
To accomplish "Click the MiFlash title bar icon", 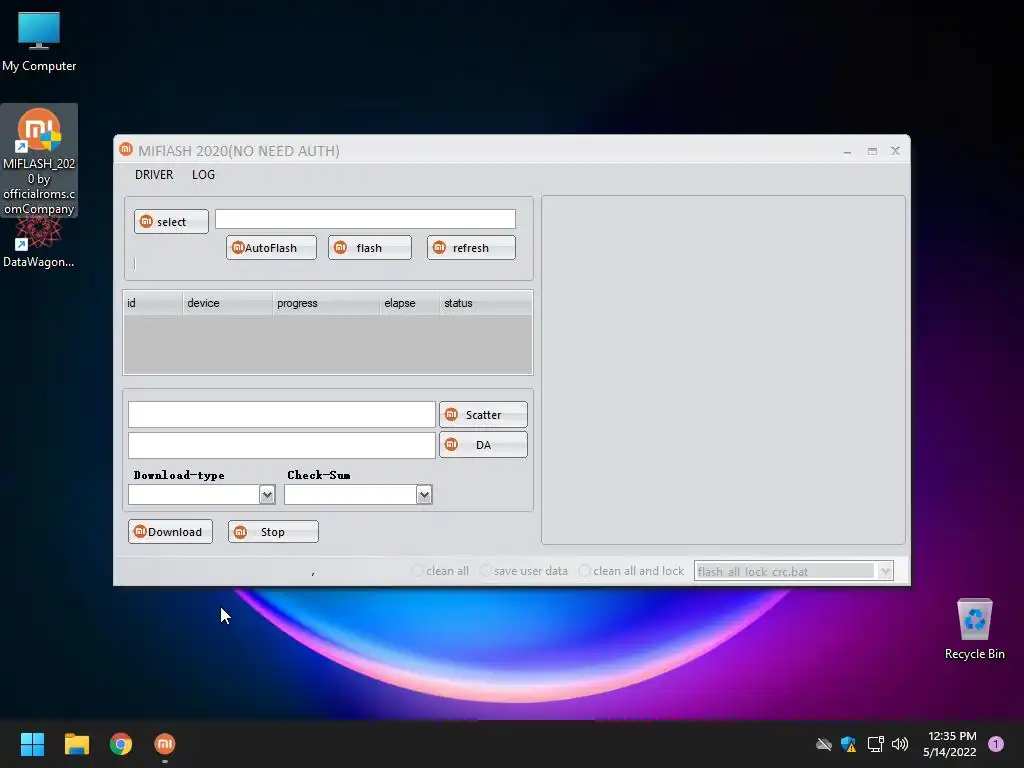I will [x=126, y=150].
